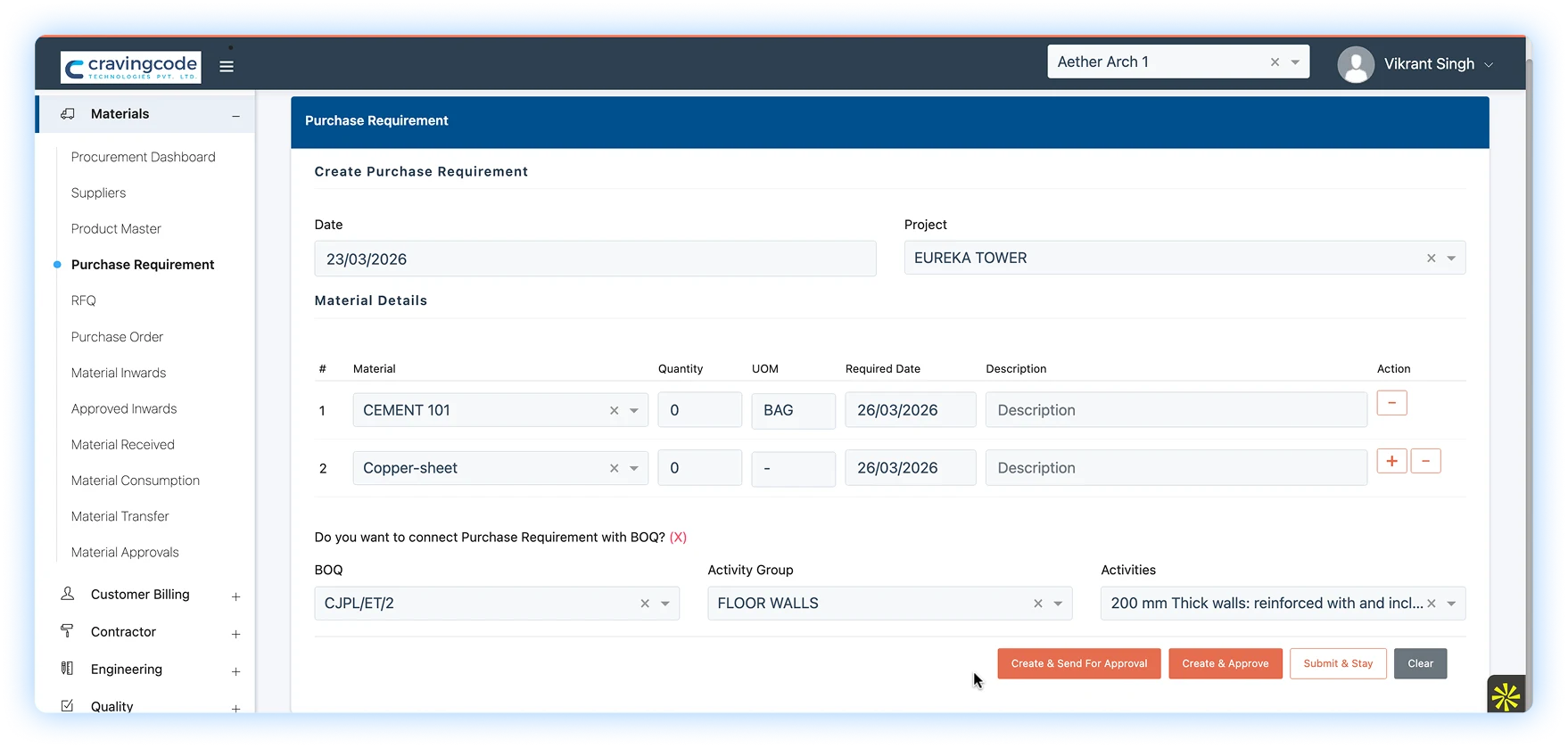Click the Create & Approve button
Image resolution: width=1568 pixels, height=748 pixels.
coord(1226,663)
